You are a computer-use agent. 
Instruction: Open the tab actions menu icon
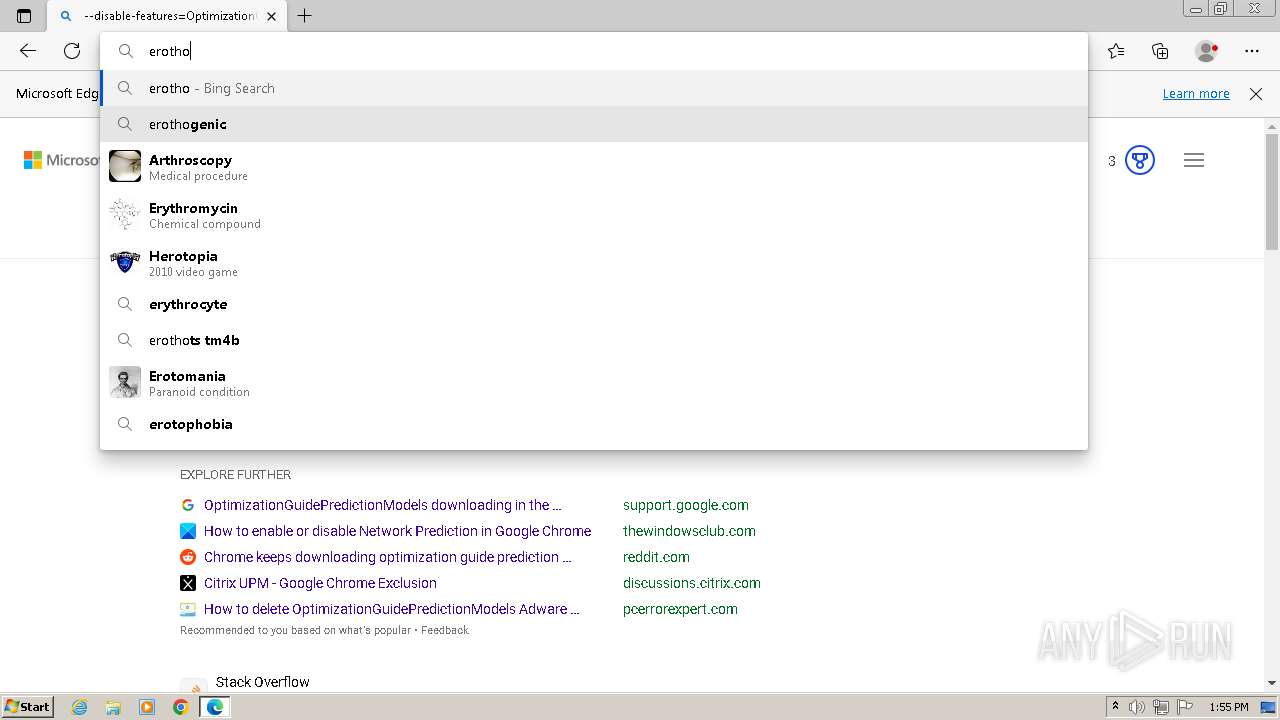[24, 16]
